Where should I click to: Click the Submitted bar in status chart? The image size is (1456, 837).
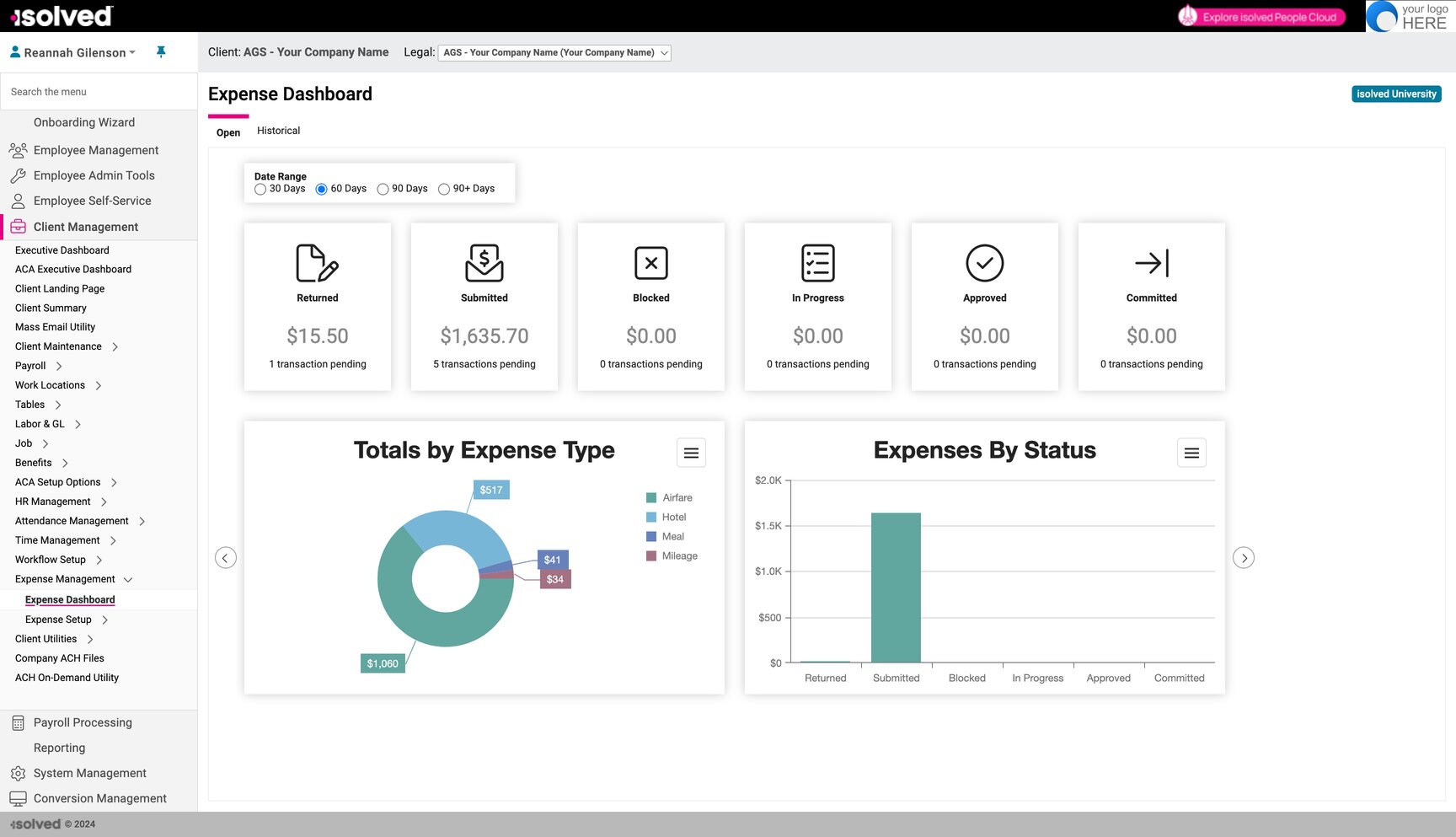click(896, 588)
